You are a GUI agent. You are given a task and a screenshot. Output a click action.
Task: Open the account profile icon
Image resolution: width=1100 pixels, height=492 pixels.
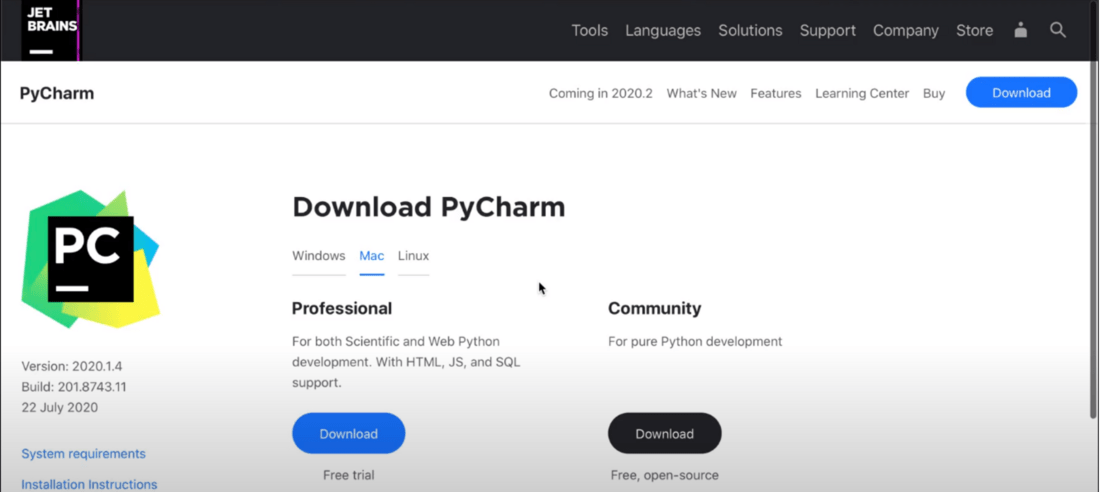[x=1021, y=30]
